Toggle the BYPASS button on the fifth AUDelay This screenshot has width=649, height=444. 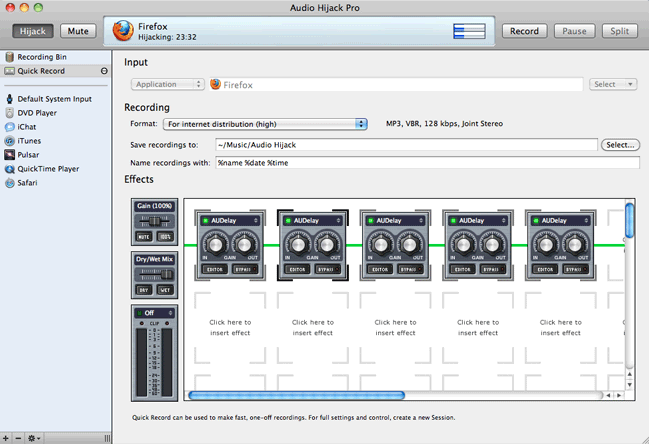tap(574, 269)
